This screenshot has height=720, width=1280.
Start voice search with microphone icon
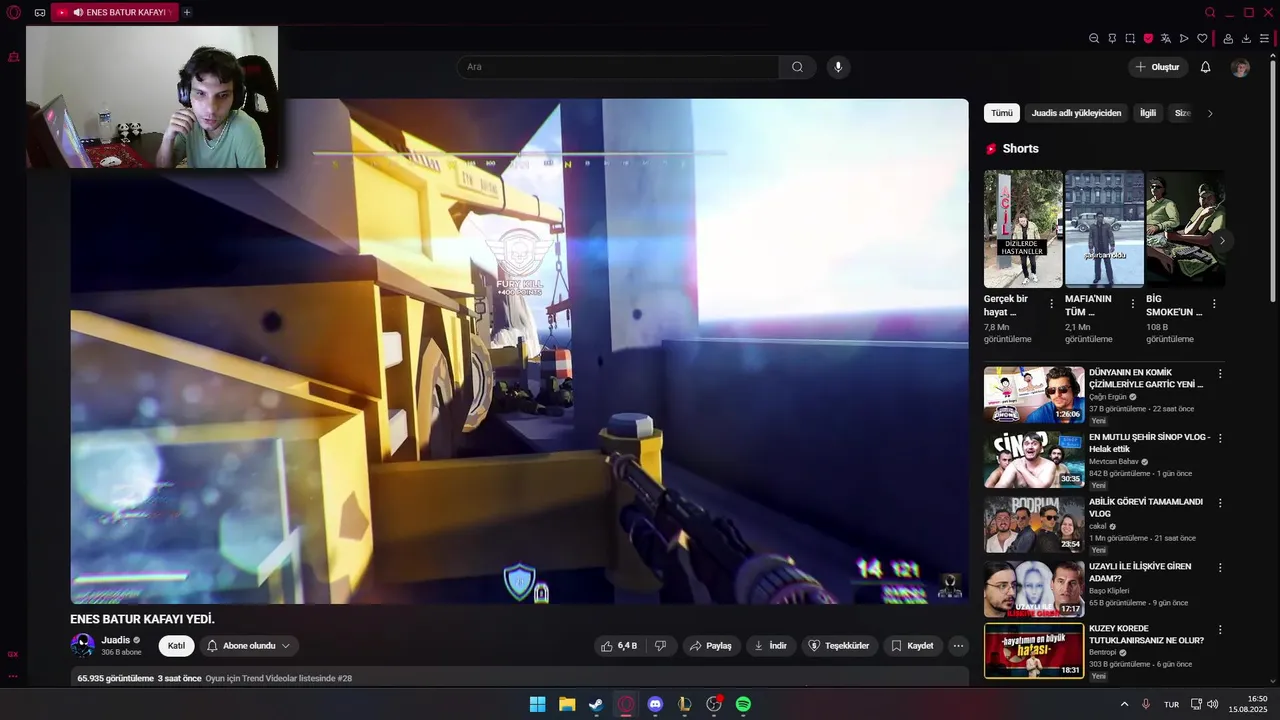(x=838, y=67)
